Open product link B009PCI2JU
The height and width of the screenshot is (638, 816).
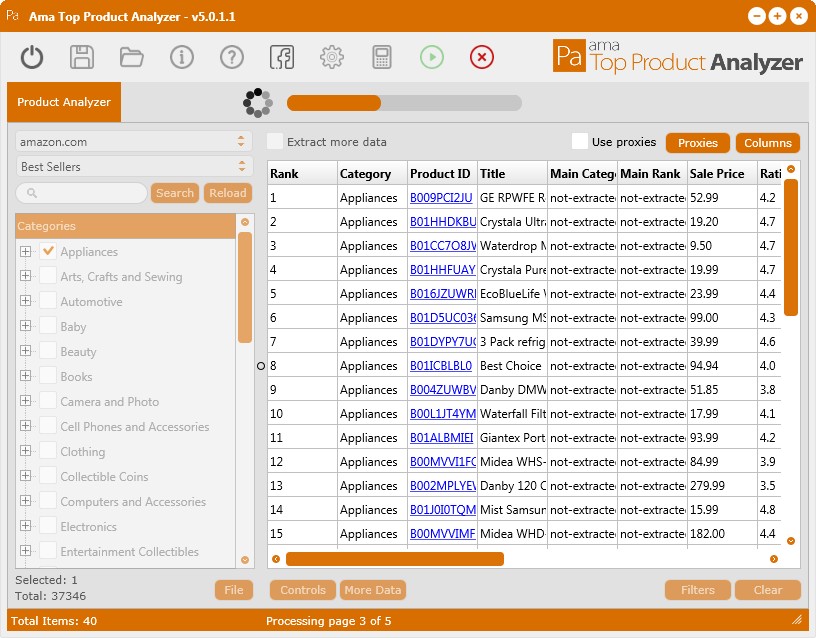[441, 198]
